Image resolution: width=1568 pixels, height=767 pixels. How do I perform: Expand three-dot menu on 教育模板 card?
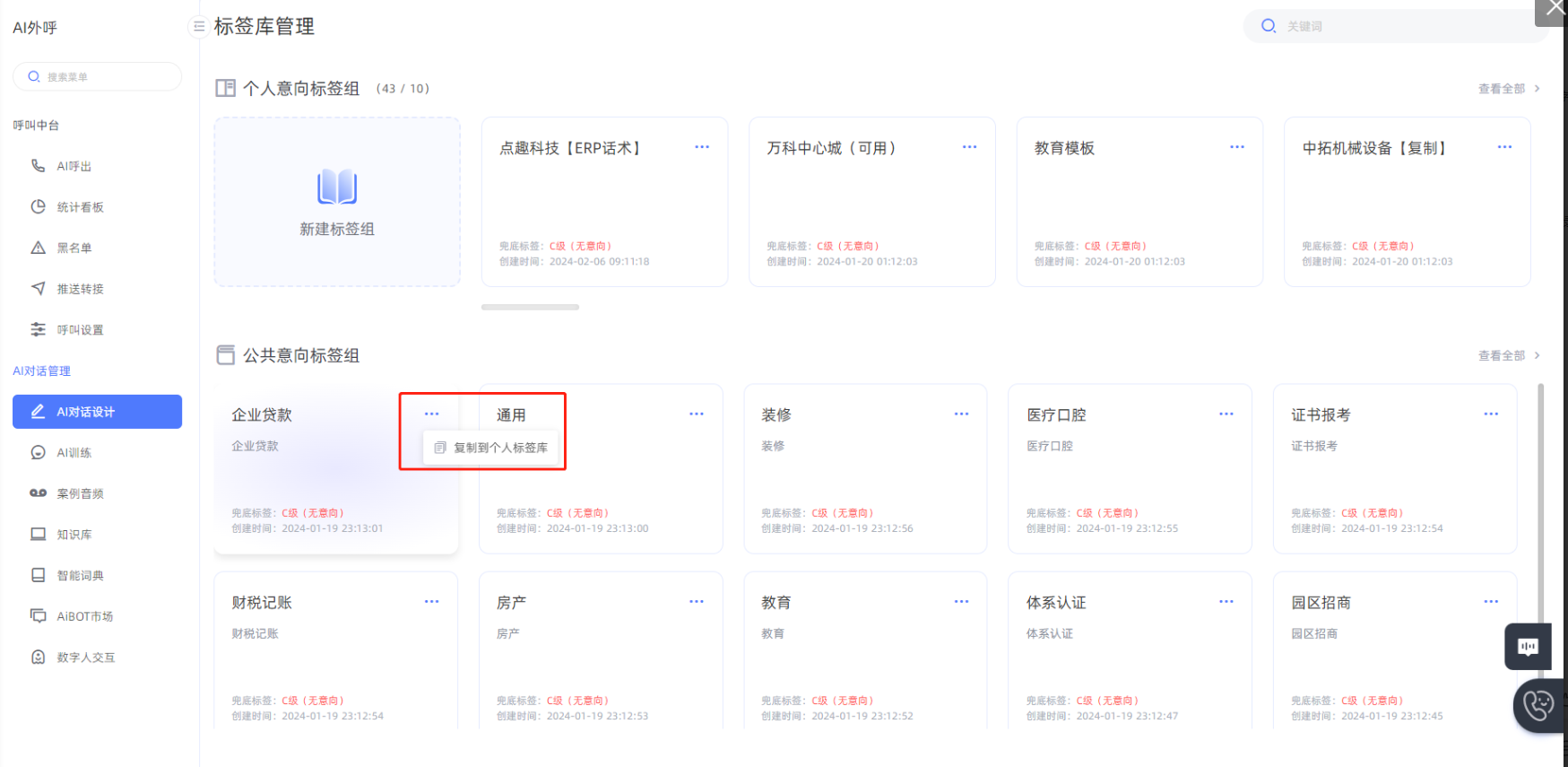click(x=1237, y=147)
